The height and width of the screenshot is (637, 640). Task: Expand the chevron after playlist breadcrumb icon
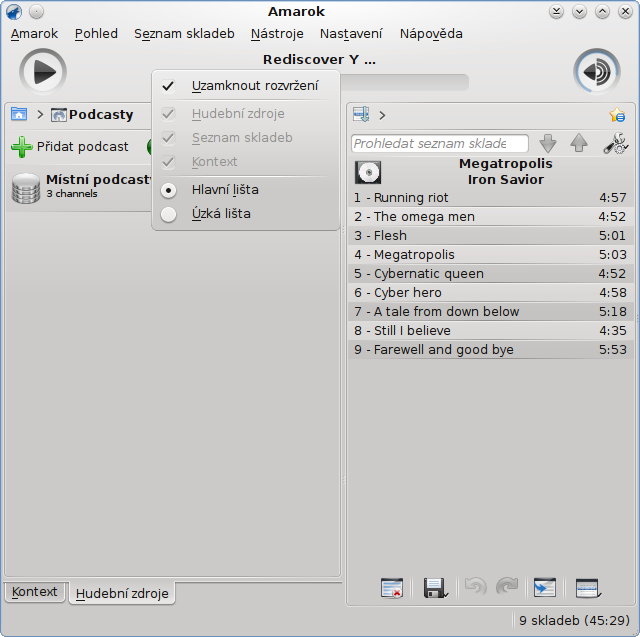(x=382, y=115)
